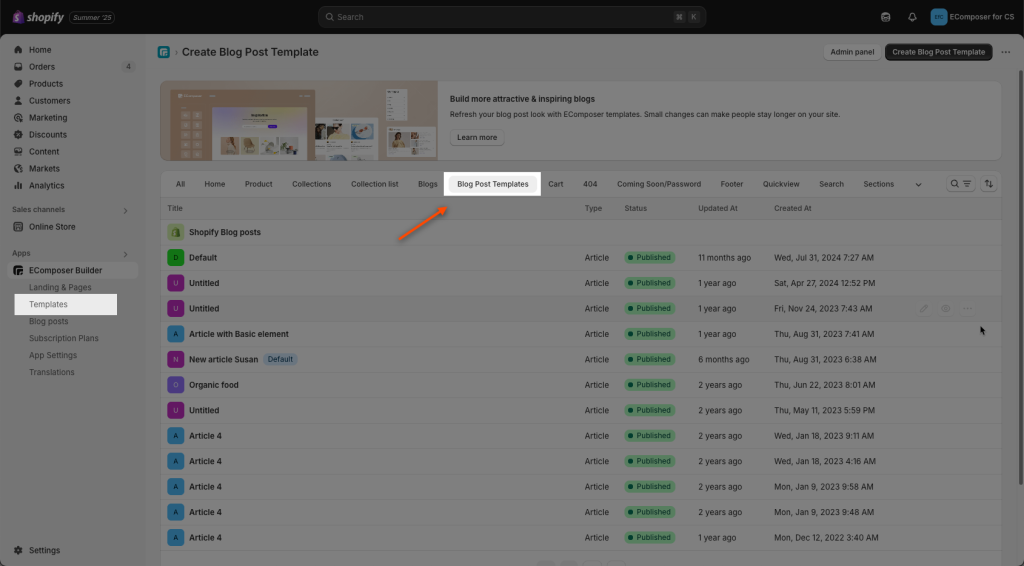Open Online Store sales channel
Screen dimensions: 1024x566
pyautogui.click(x=52, y=227)
